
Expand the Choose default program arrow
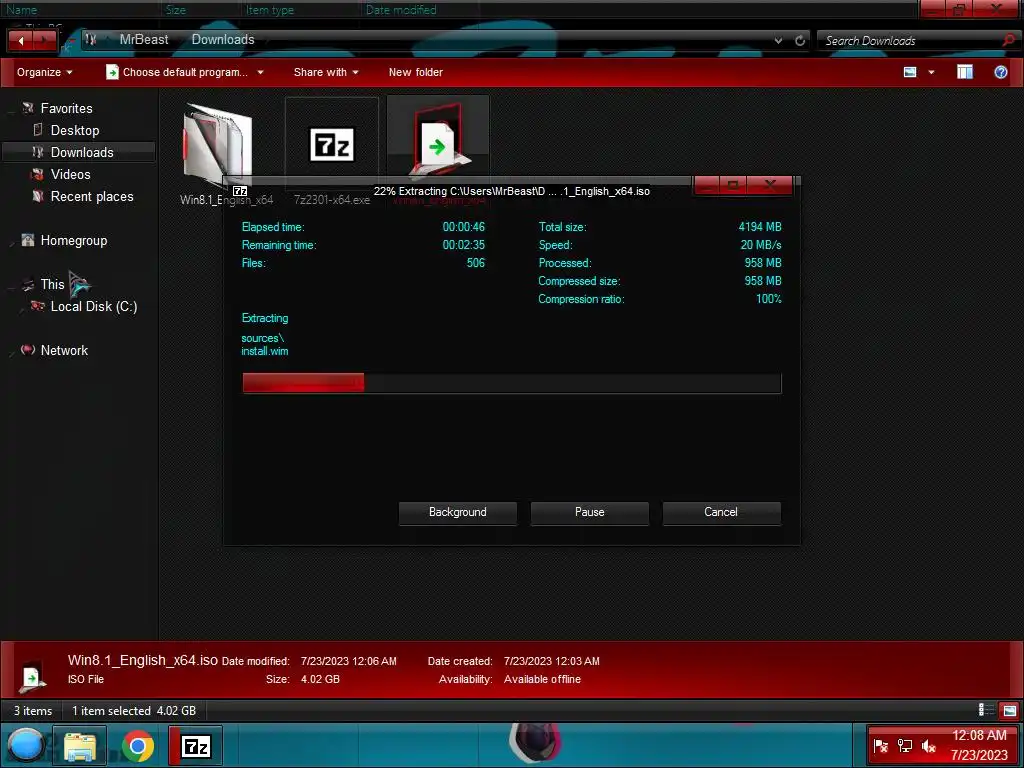coord(260,72)
